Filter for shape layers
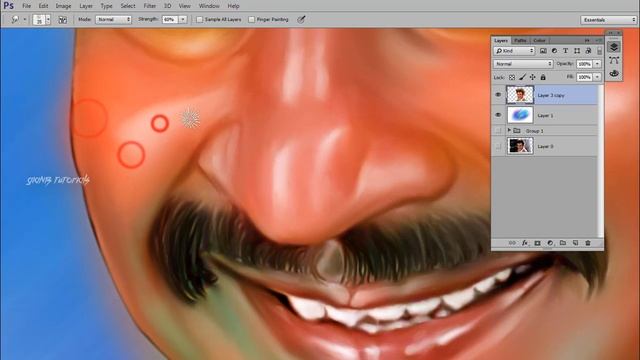 [577, 51]
